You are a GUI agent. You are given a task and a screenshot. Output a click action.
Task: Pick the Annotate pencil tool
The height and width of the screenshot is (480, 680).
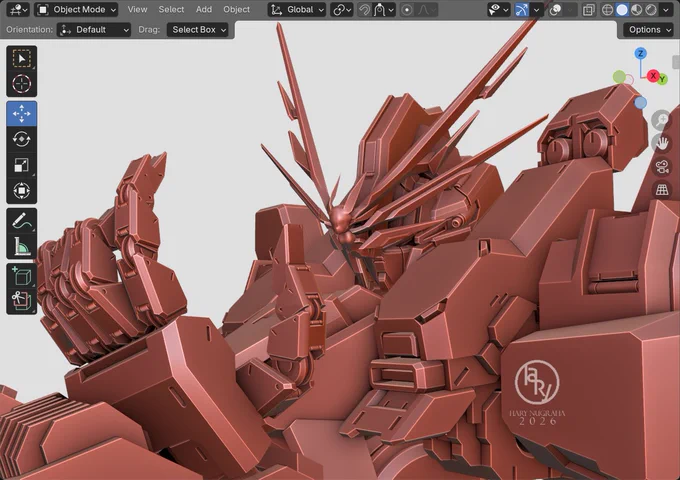[22, 221]
